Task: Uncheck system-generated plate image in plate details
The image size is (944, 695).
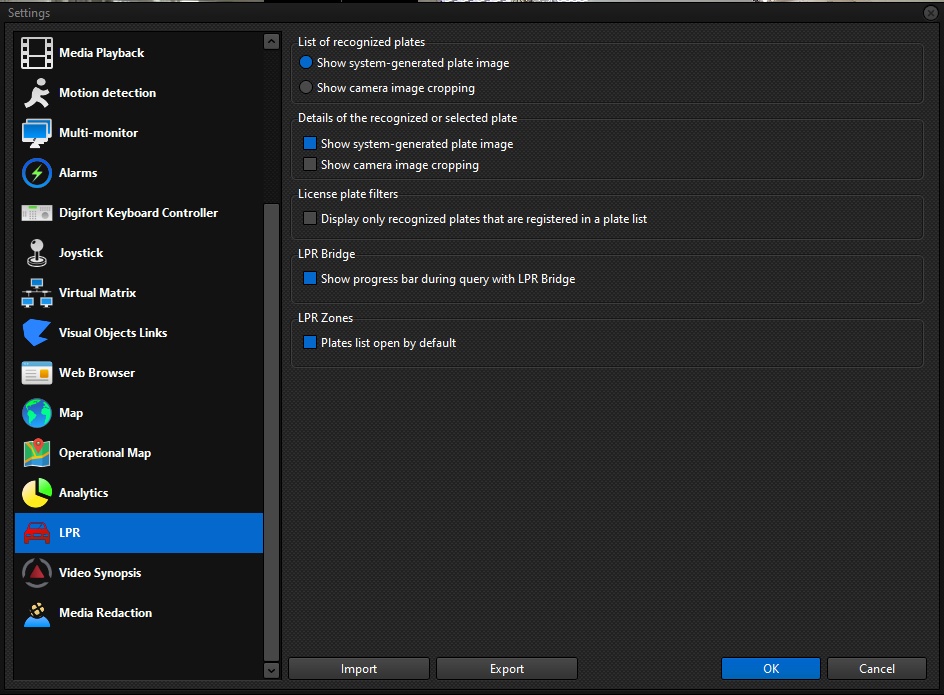Action: click(x=310, y=143)
